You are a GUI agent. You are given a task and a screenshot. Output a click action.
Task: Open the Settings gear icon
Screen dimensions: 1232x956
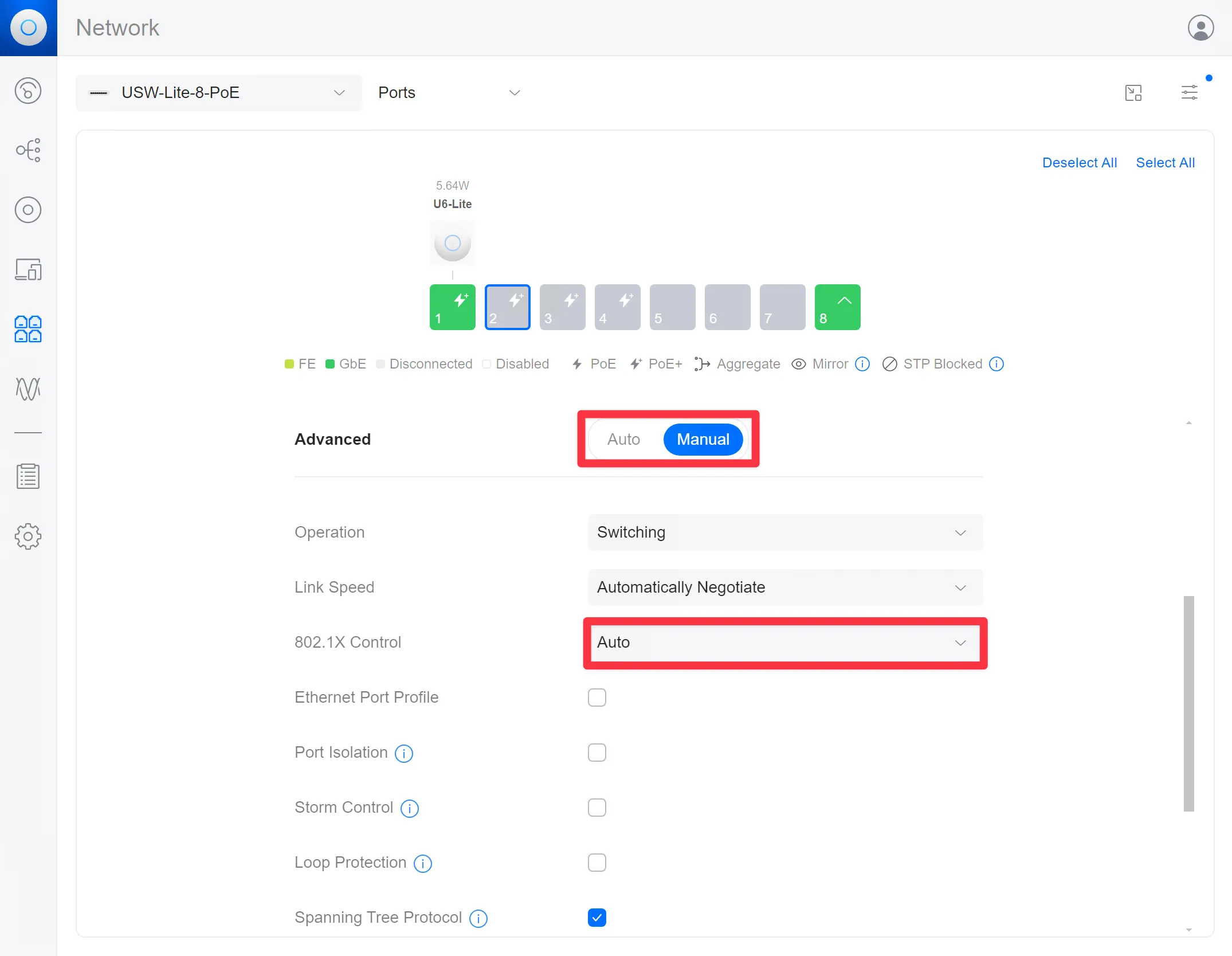click(x=28, y=536)
